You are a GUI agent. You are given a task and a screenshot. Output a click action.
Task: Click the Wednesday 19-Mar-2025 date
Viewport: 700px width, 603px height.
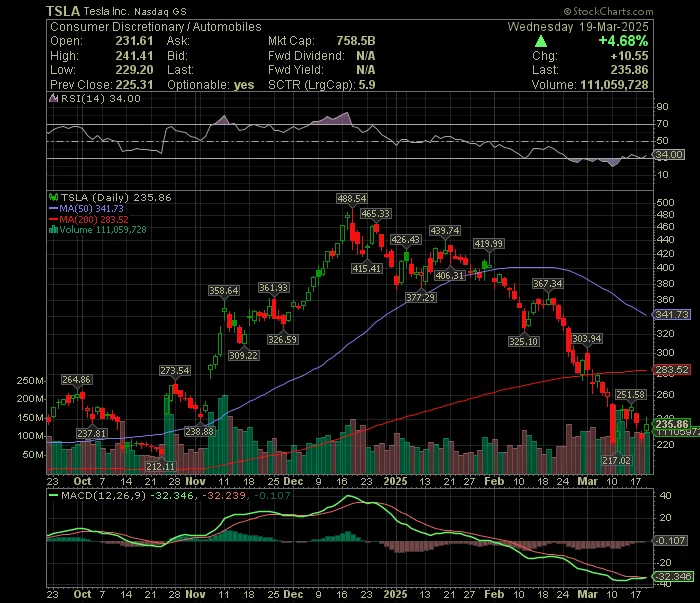tap(578, 27)
